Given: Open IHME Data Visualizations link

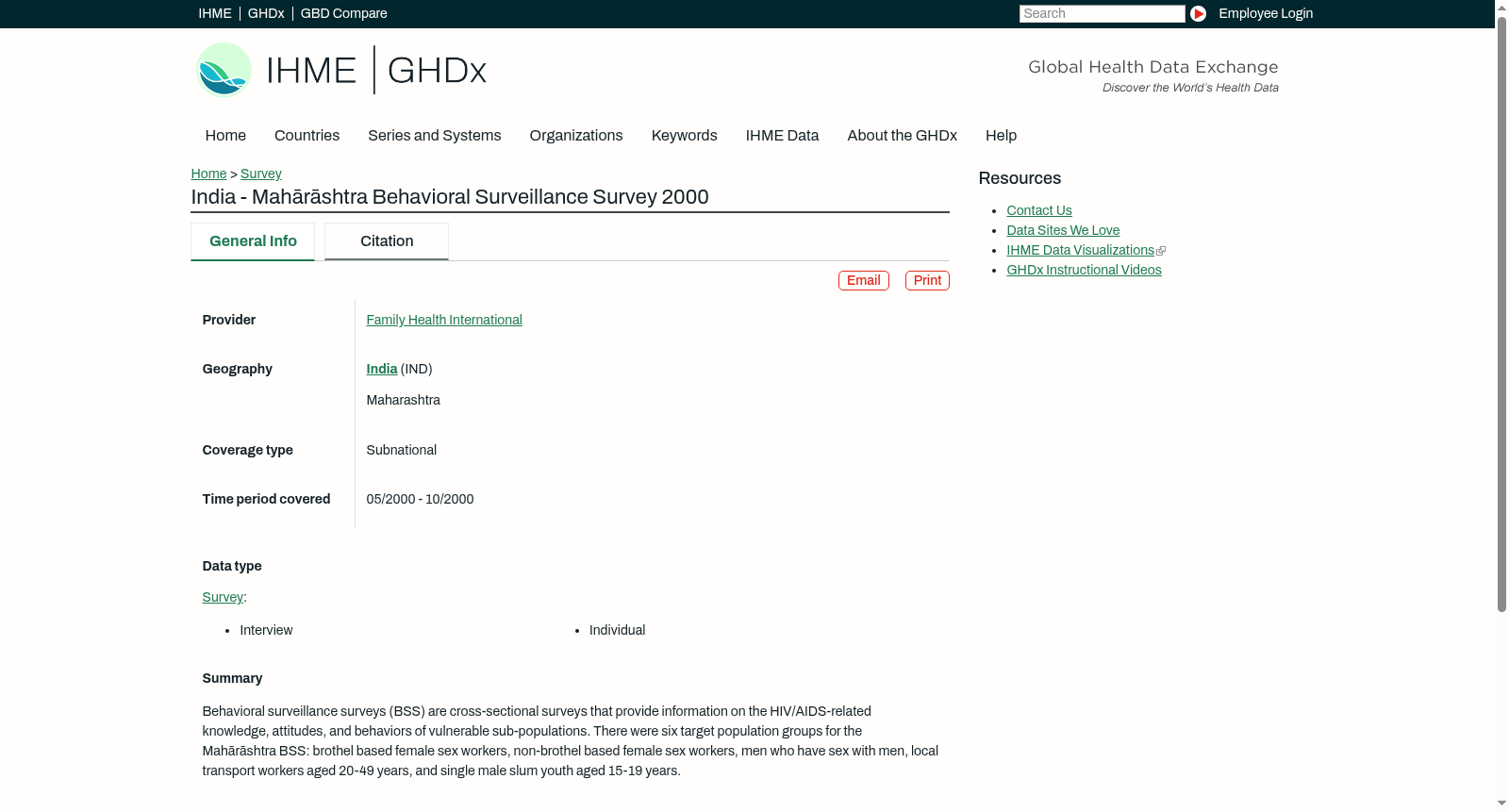Looking at the screenshot, I should (x=1080, y=251).
